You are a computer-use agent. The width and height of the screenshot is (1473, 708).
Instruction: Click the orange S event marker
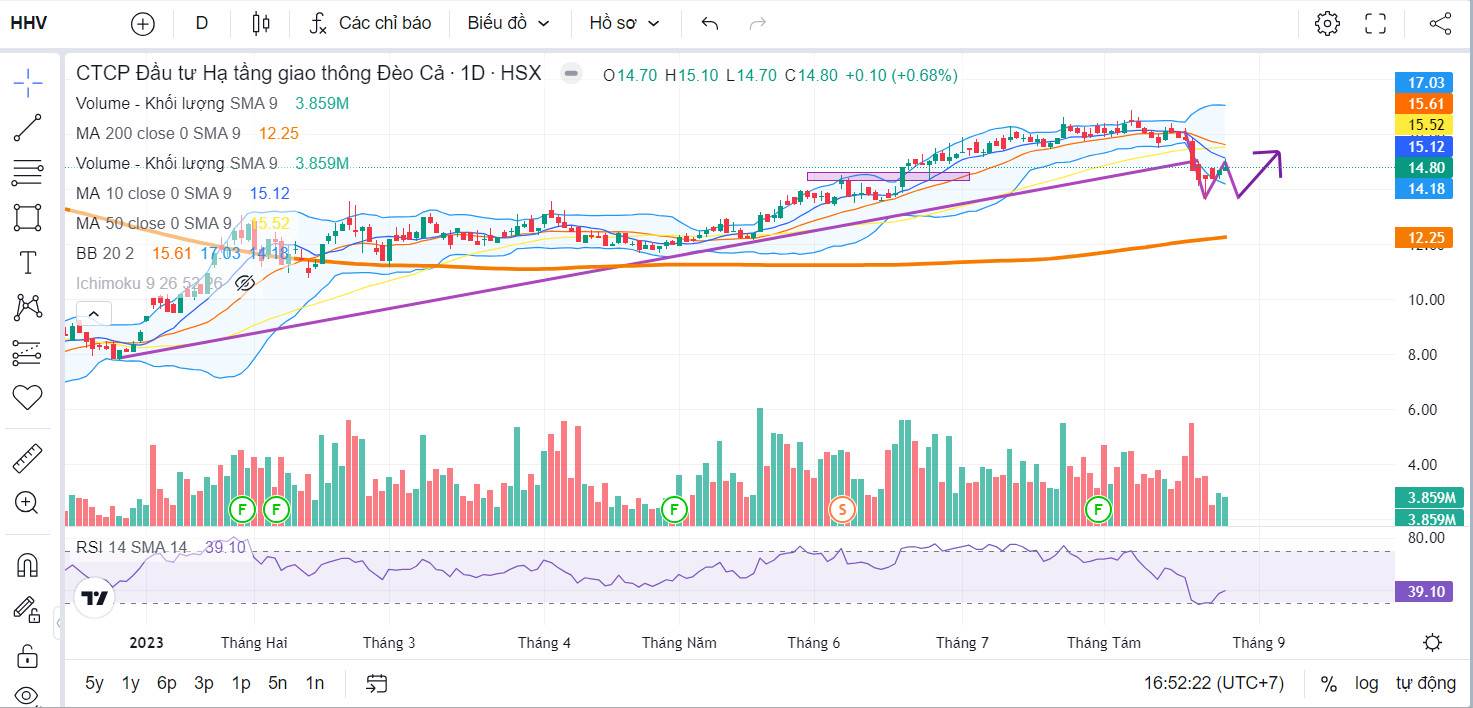[842, 509]
